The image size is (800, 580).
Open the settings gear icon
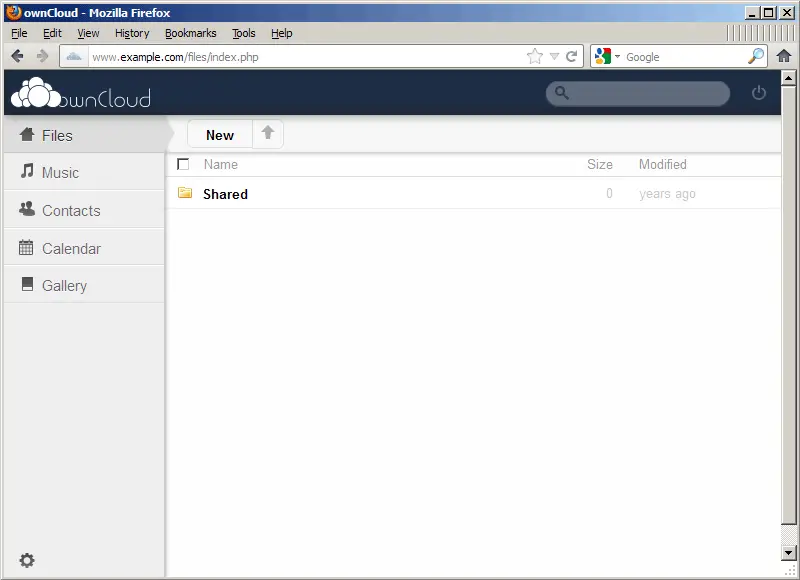point(27,561)
